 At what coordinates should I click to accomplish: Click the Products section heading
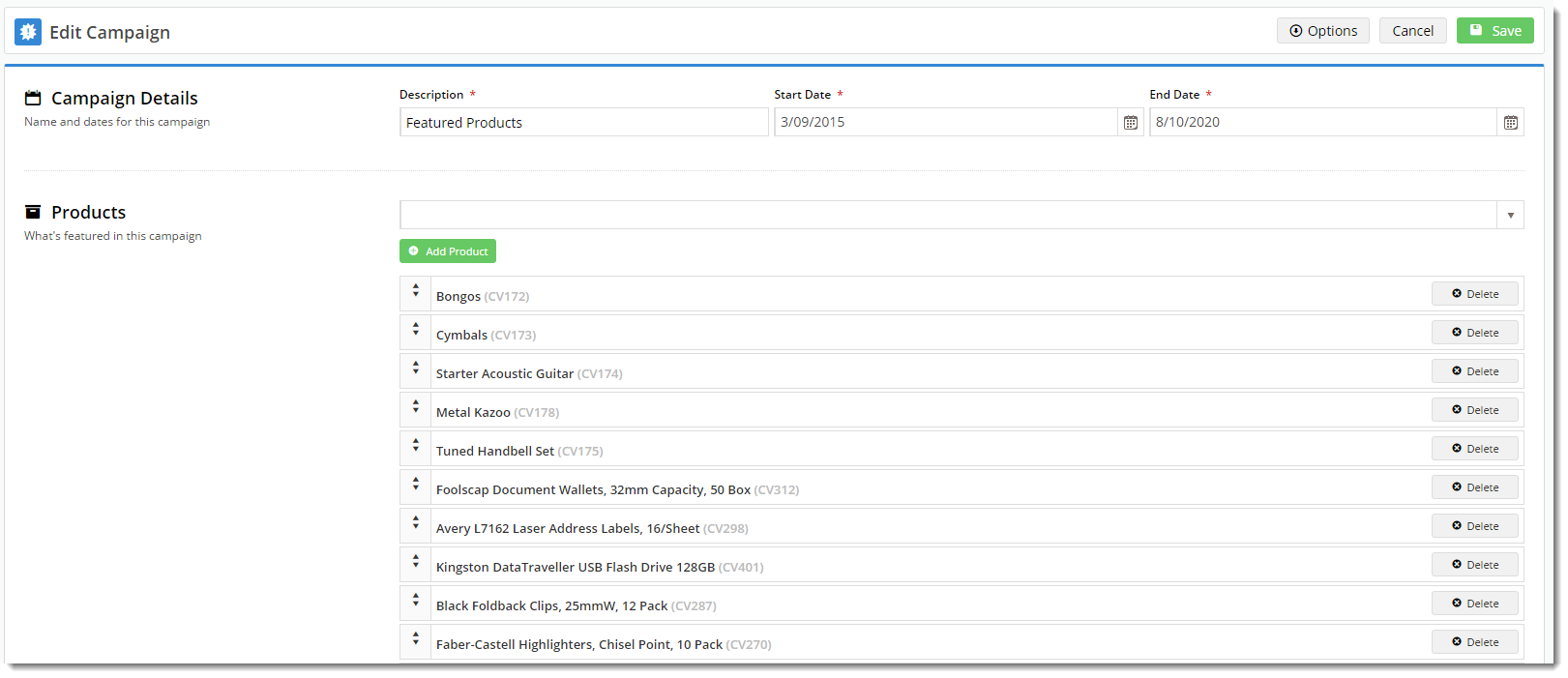(x=89, y=212)
